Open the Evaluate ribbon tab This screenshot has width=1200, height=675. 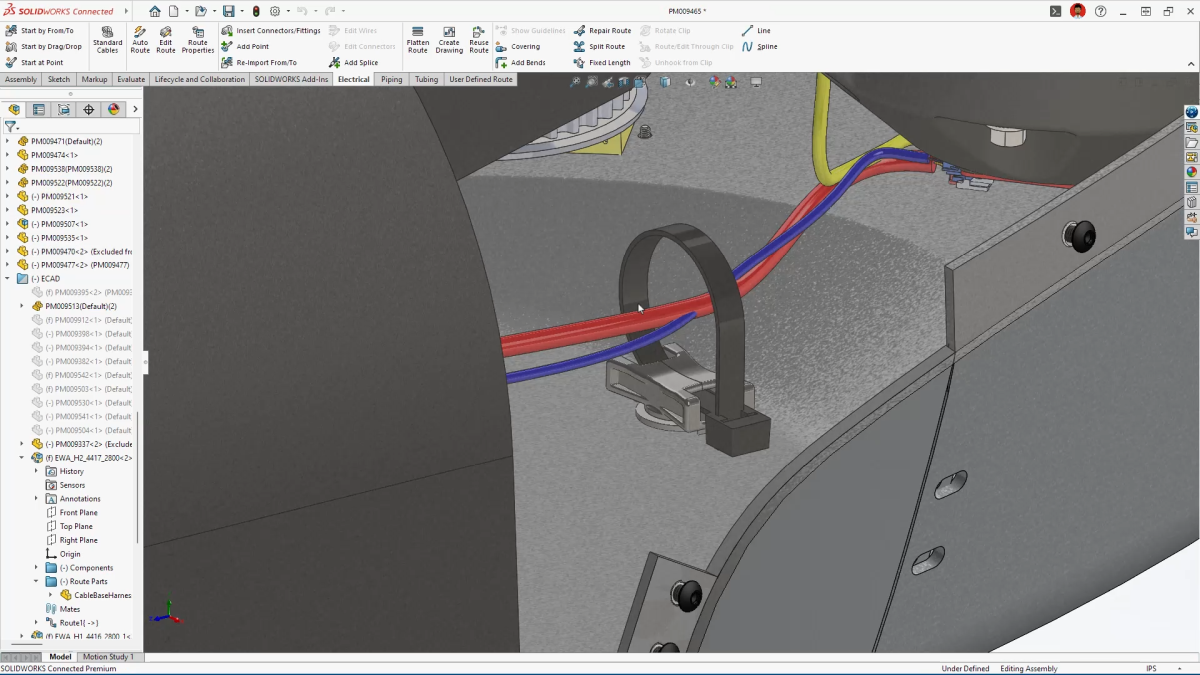click(x=130, y=79)
